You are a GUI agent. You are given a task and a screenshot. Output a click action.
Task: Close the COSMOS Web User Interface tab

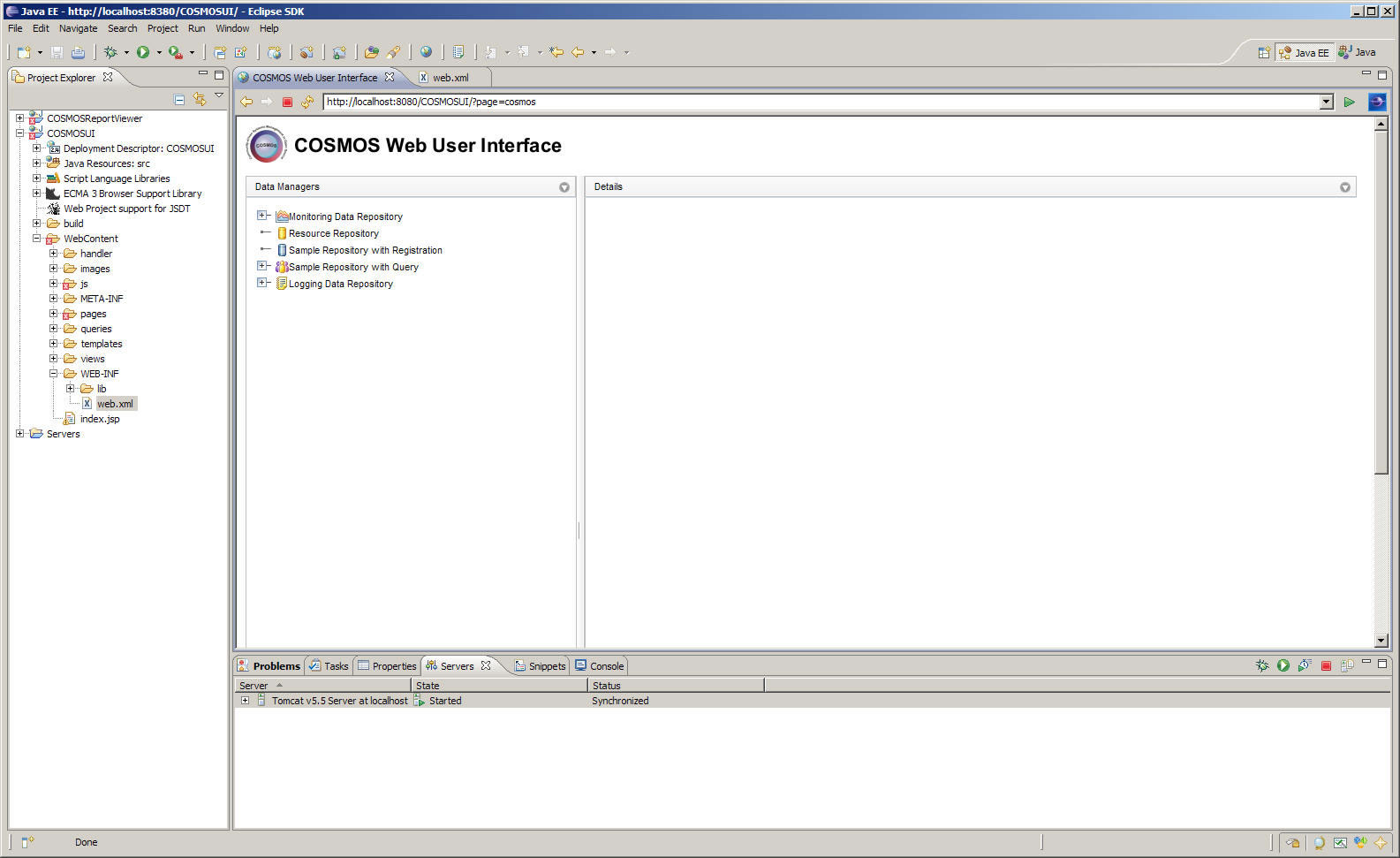(x=390, y=77)
